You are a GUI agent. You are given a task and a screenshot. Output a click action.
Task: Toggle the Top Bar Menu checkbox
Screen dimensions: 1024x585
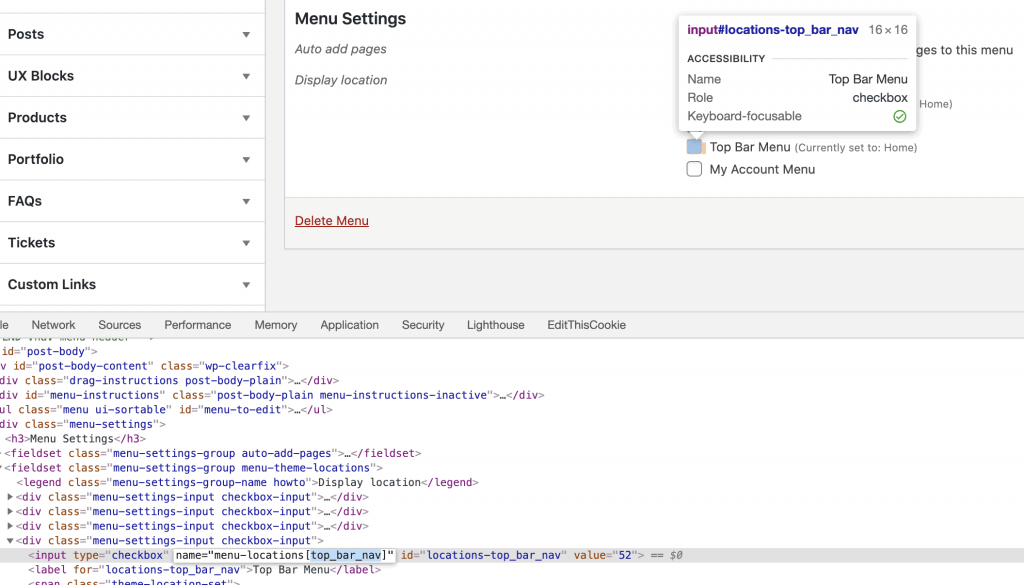tap(694, 147)
